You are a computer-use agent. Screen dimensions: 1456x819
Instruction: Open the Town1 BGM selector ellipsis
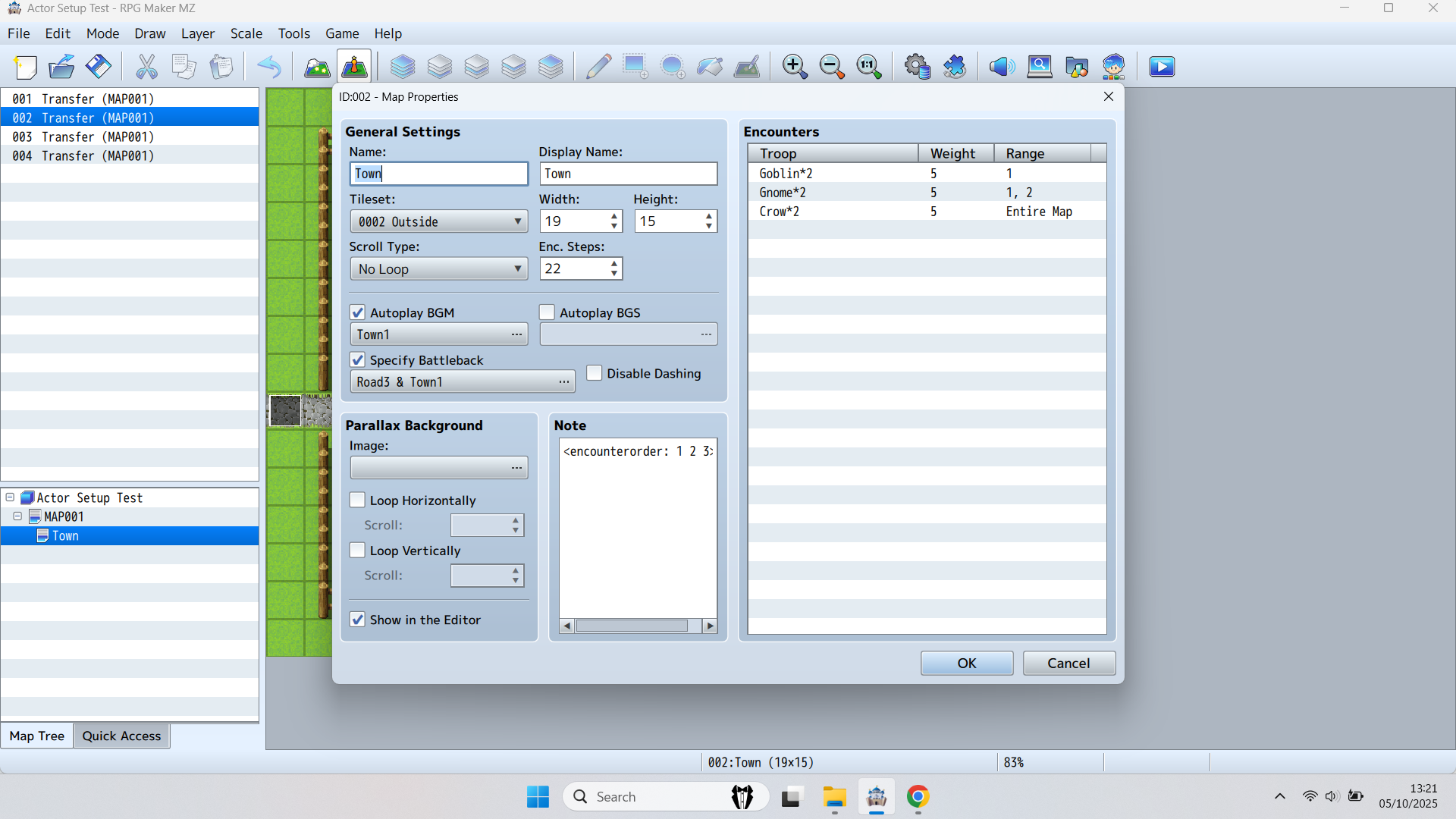[516, 334]
